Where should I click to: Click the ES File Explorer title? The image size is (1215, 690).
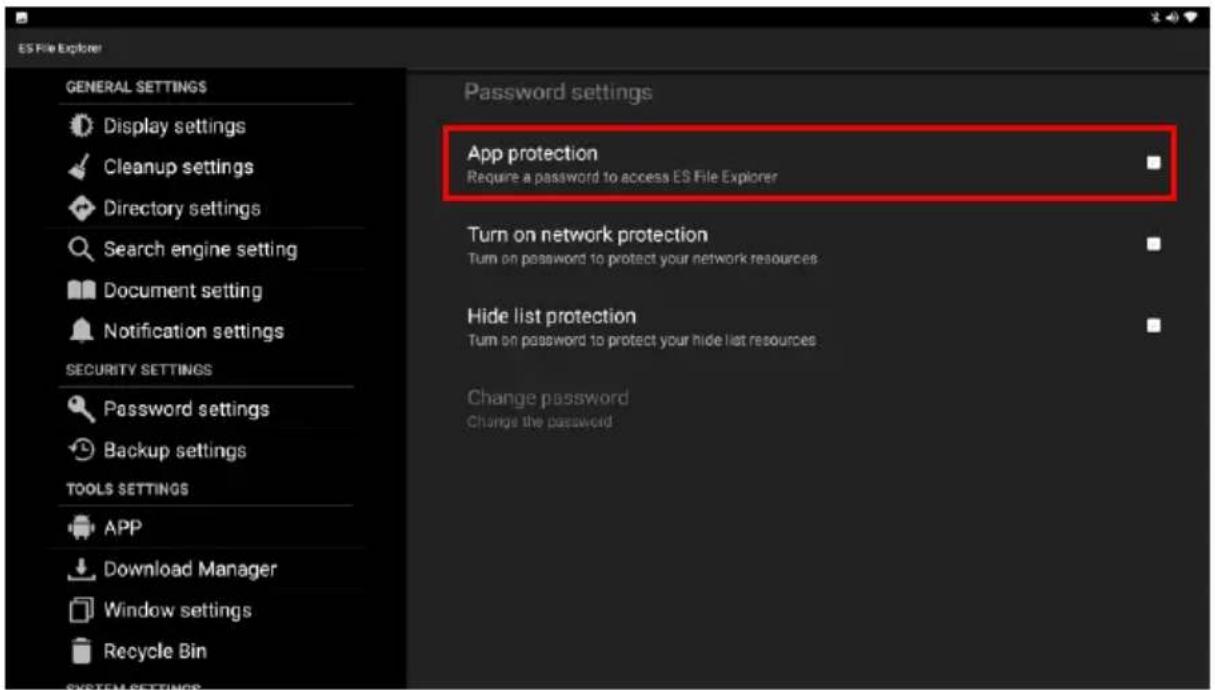click(x=59, y=48)
